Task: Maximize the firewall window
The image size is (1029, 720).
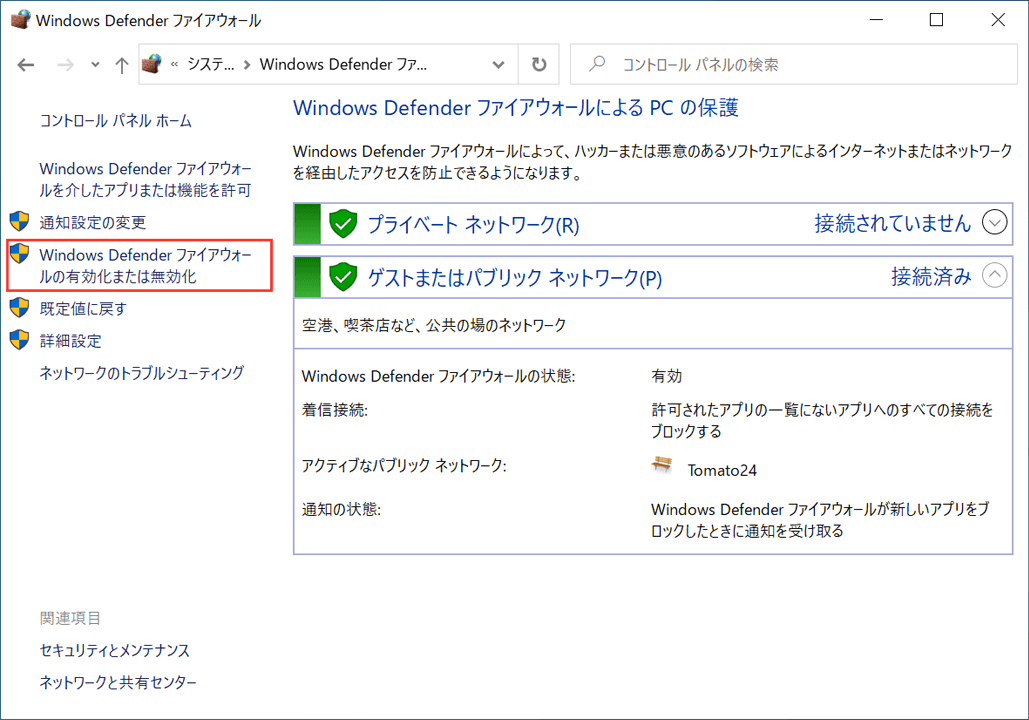Action: pyautogui.click(x=936, y=20)
